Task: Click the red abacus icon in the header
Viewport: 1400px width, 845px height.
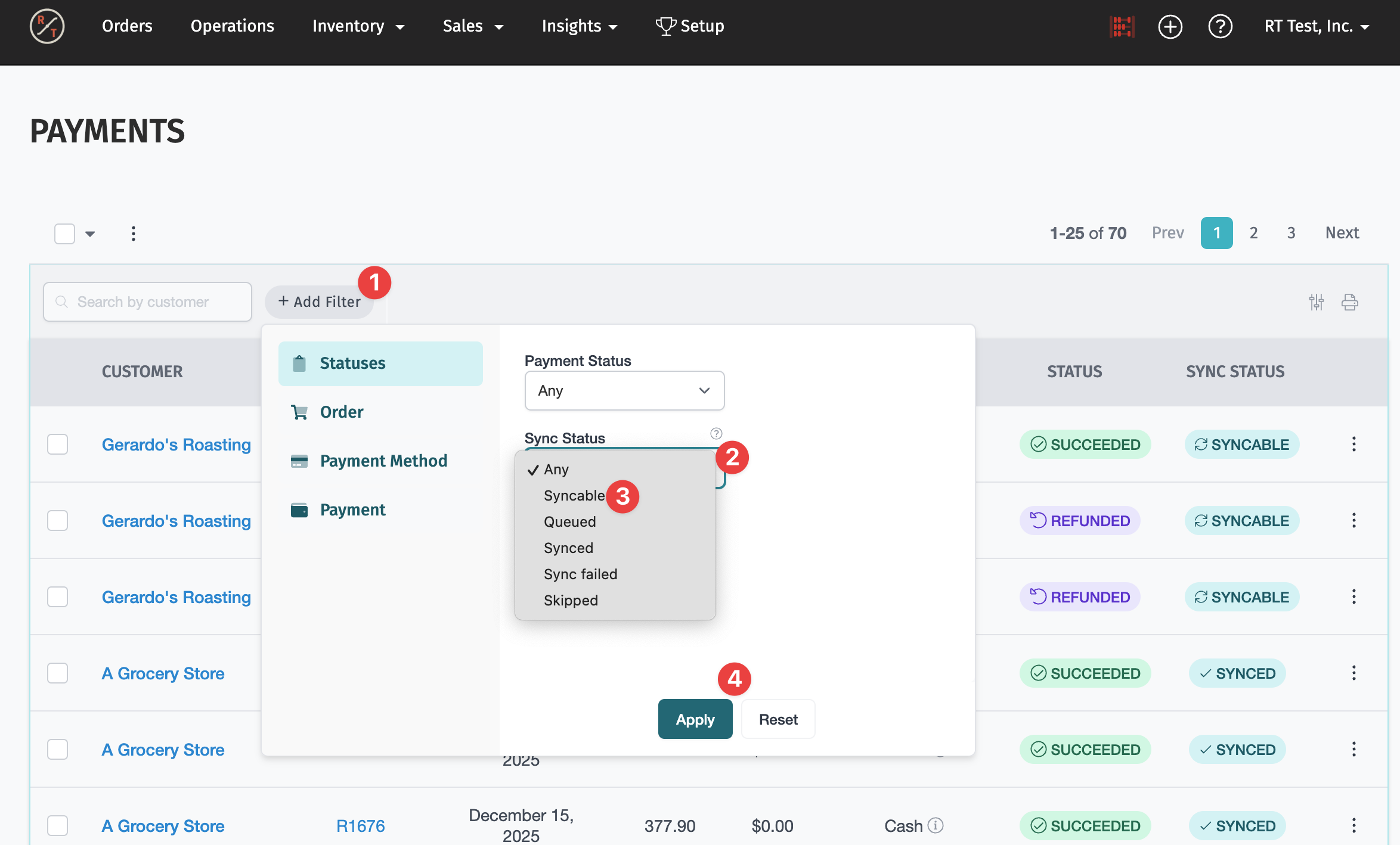Action: (1122, 27)
